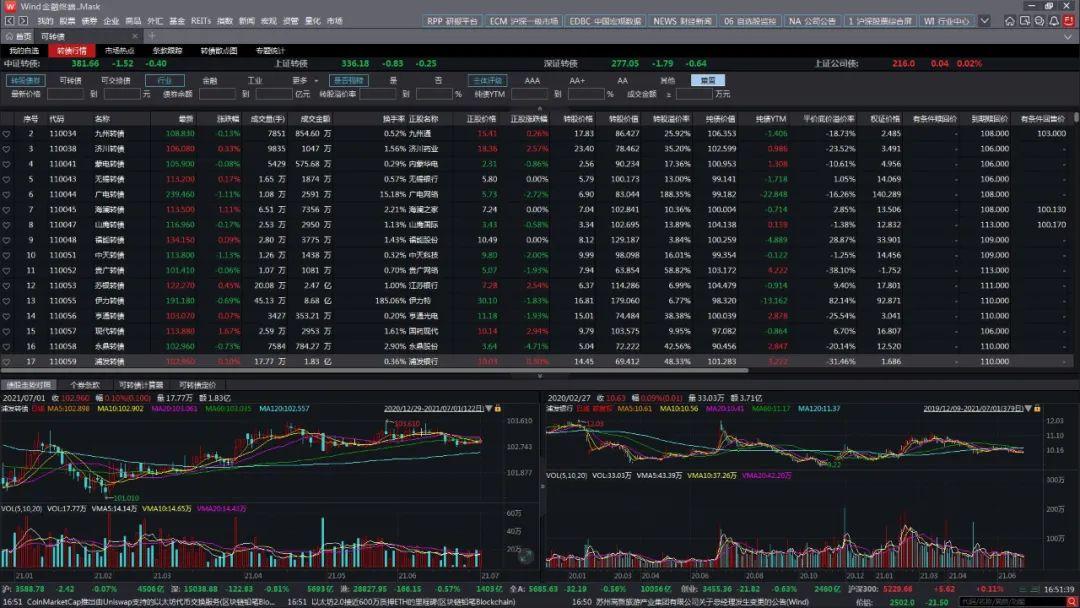
Task: Collapse the table panel using the up arrow
Action: pos(539,108)
